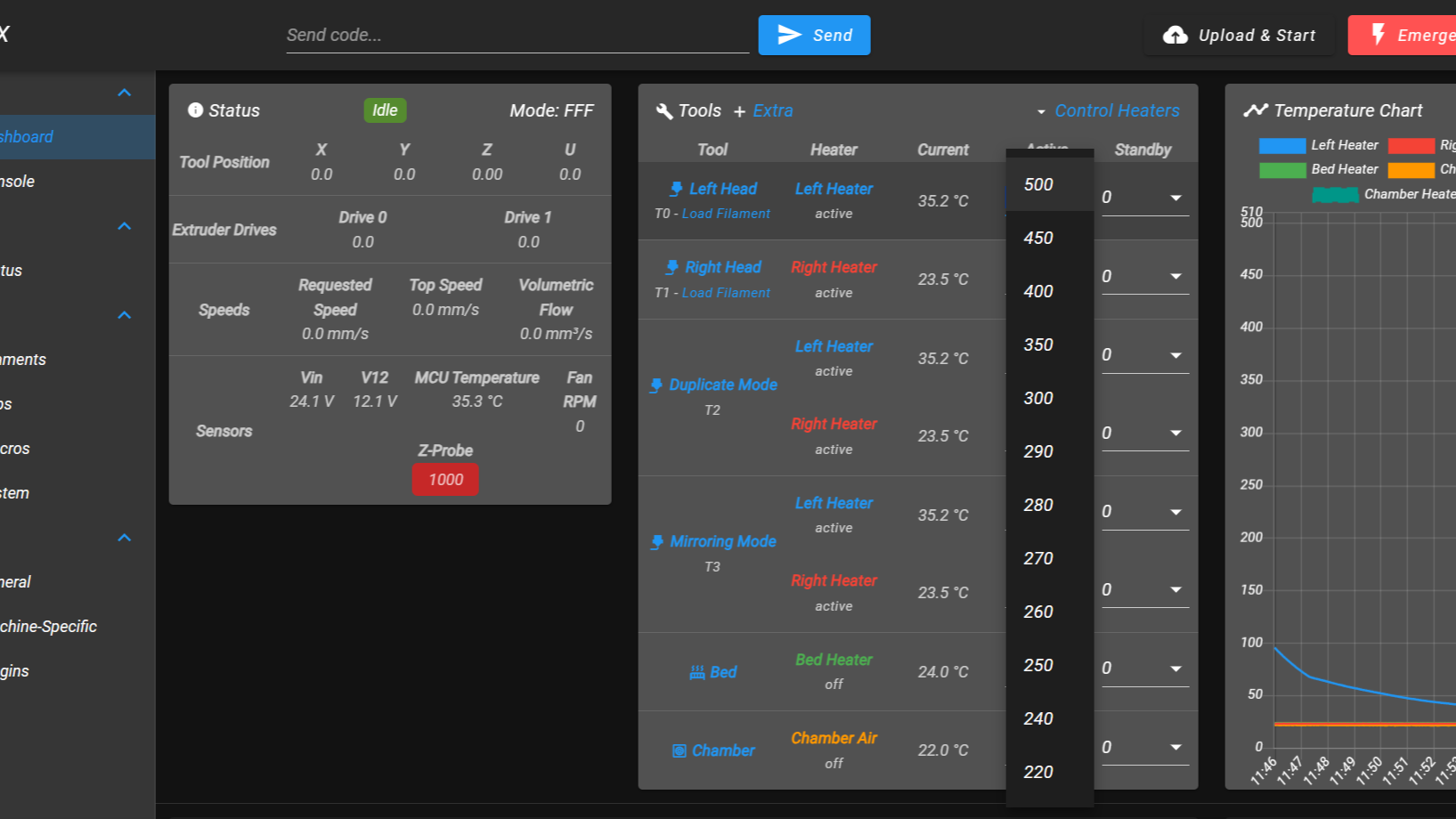Click the Status info icon
1456x819 pixels.
pyautogui.click(x=195, y=109)
